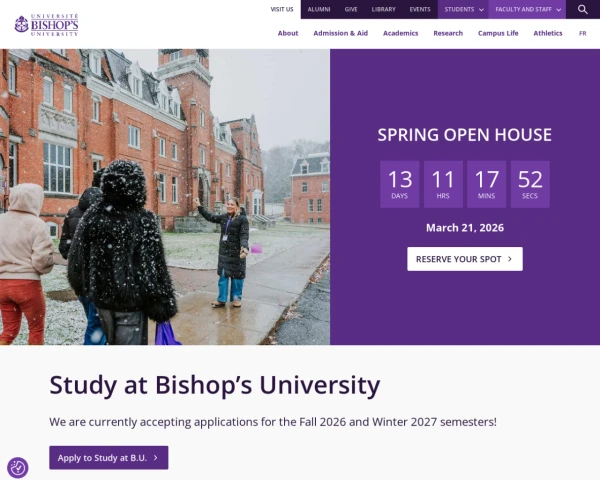Click Apply to Study at B.U. button
This screenshot has width=600, height=480.
[x=109, y=458]
